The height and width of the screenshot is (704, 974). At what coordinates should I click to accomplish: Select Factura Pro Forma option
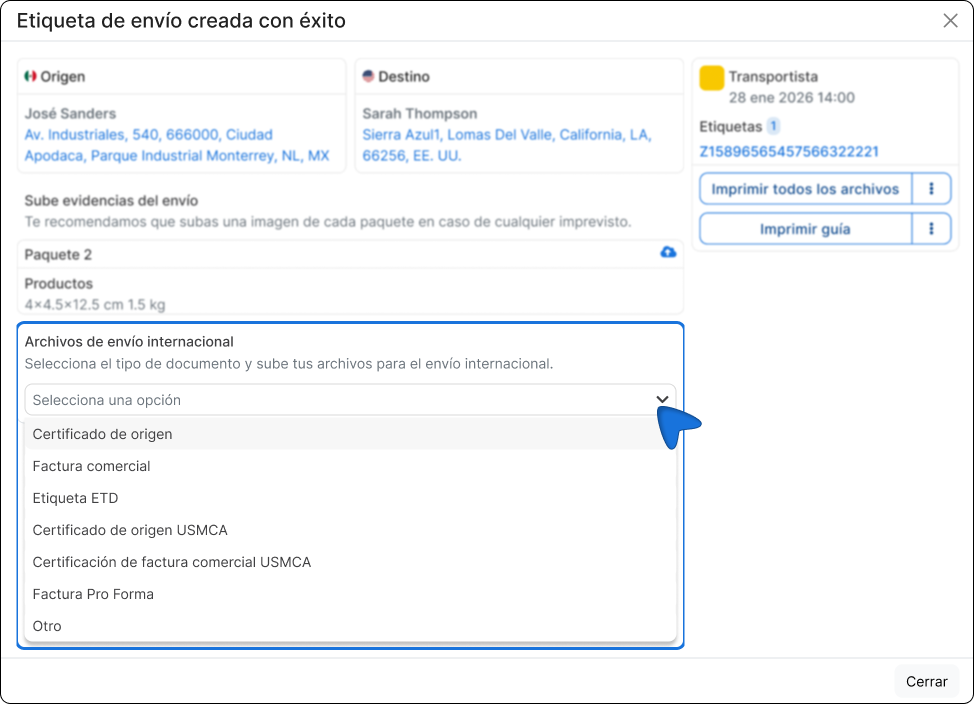[93, 594]
